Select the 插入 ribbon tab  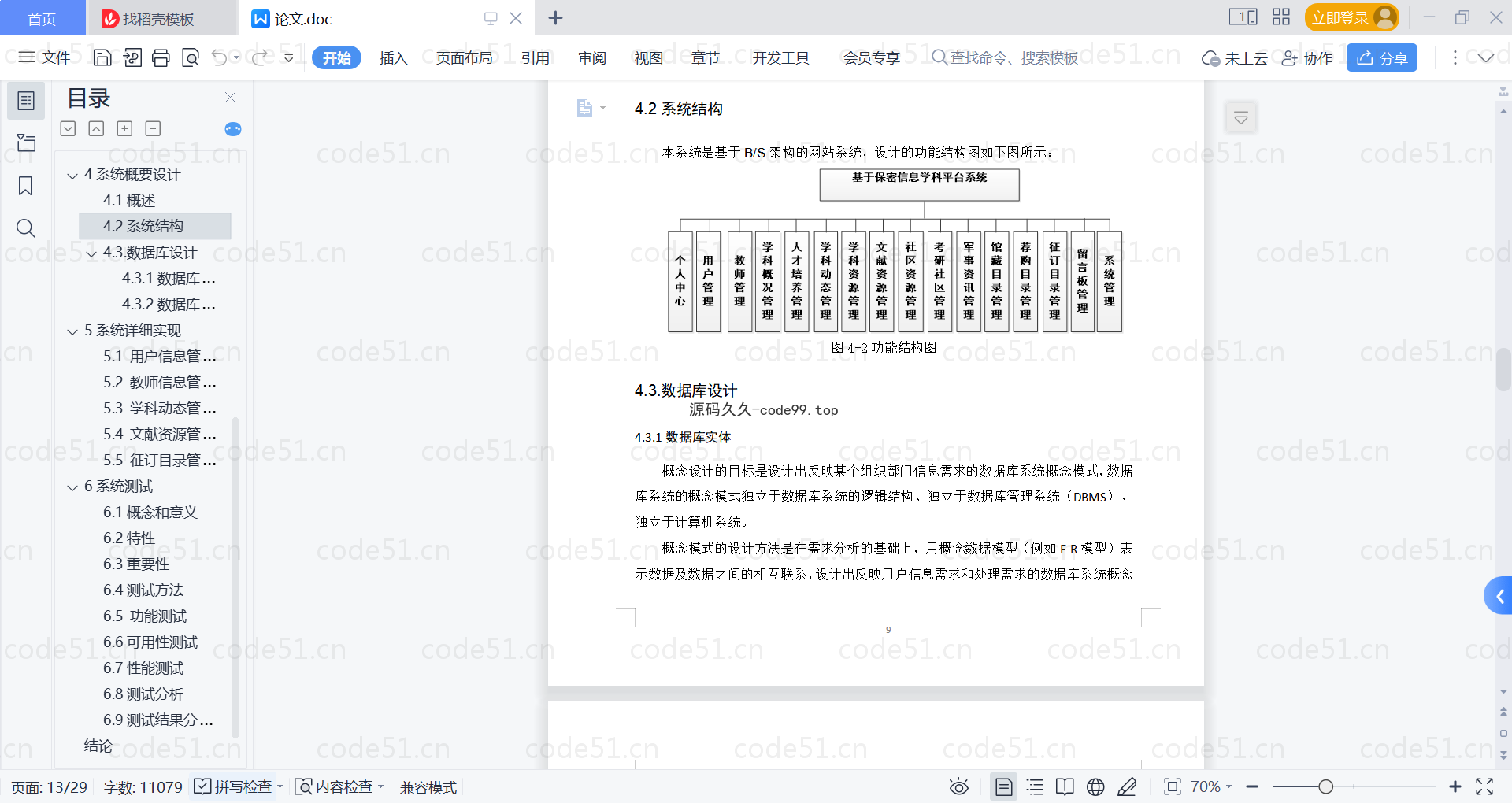(x=393, y=57)
